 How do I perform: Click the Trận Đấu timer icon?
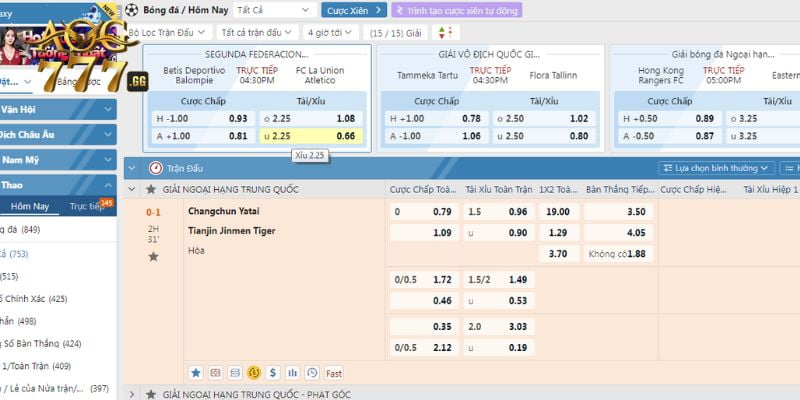[155, 168]
